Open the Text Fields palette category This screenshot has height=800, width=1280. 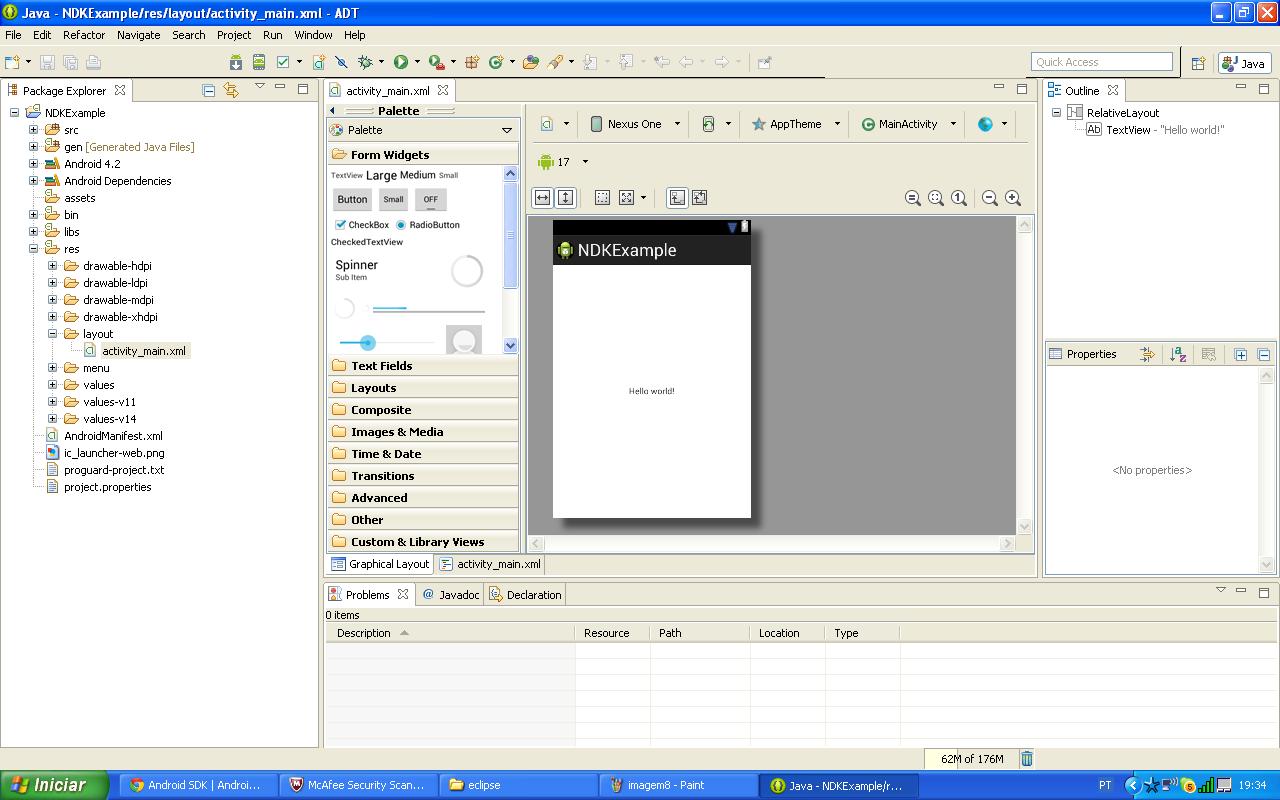[x=423, y=366]
